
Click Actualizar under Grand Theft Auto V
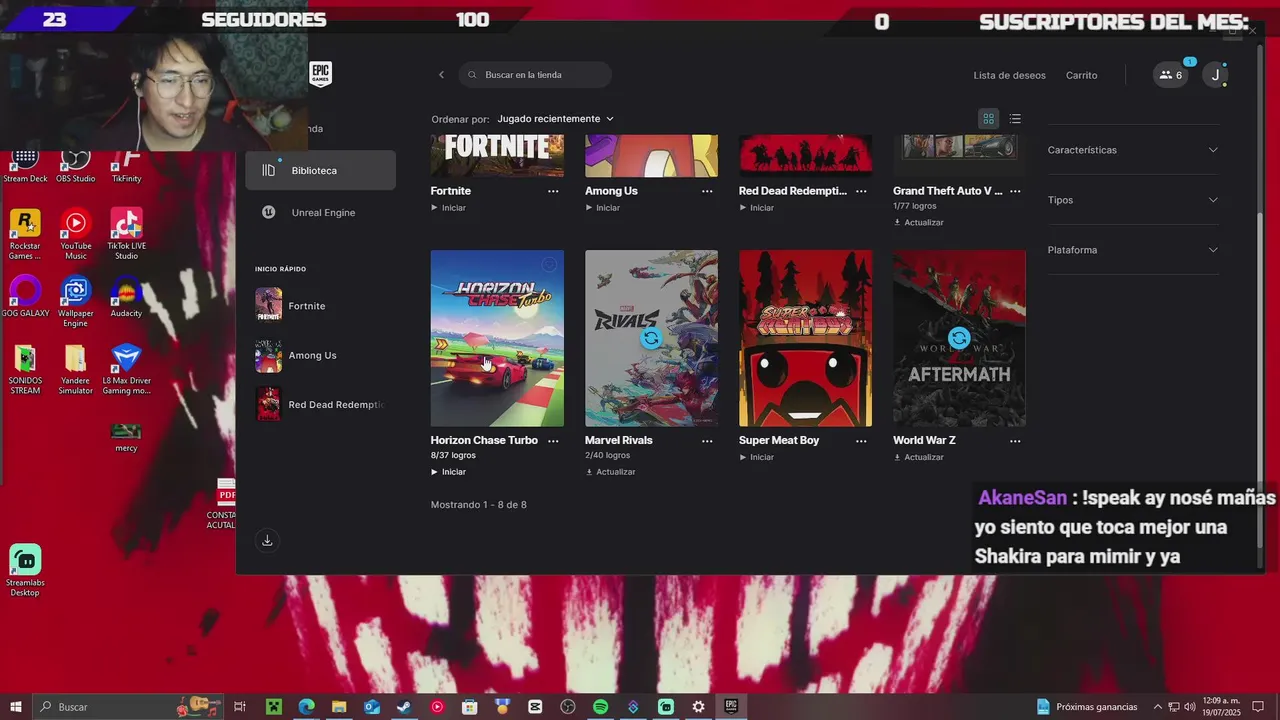pos(918,222)
